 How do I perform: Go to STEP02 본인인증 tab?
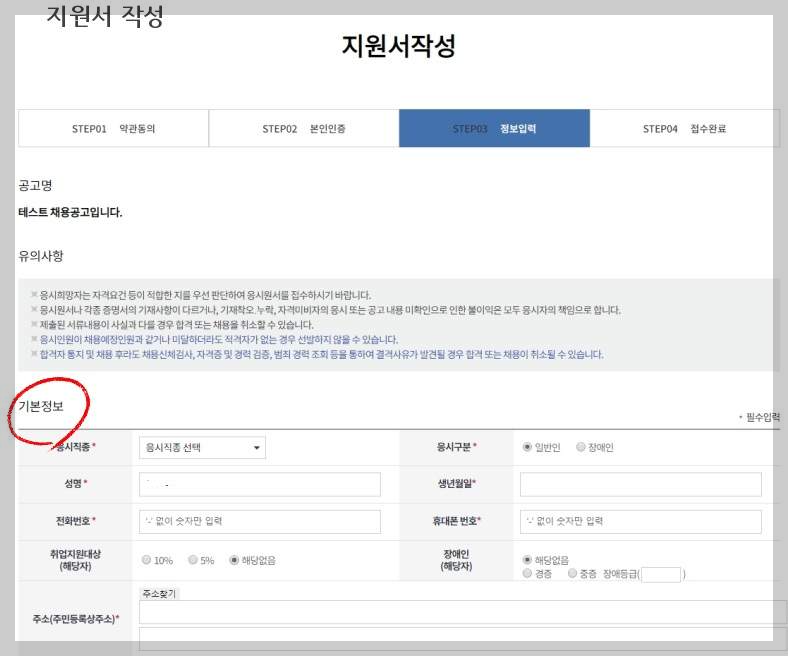point(304,129)
